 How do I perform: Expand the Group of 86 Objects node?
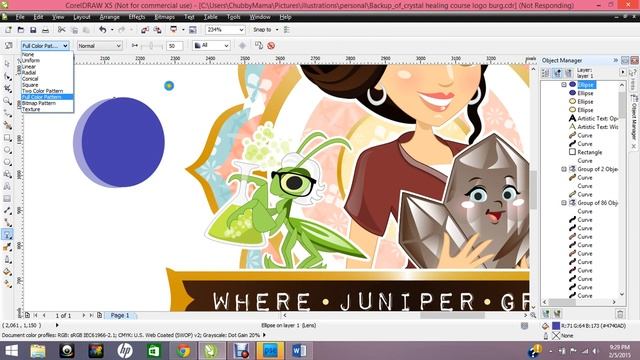point(564,203)
